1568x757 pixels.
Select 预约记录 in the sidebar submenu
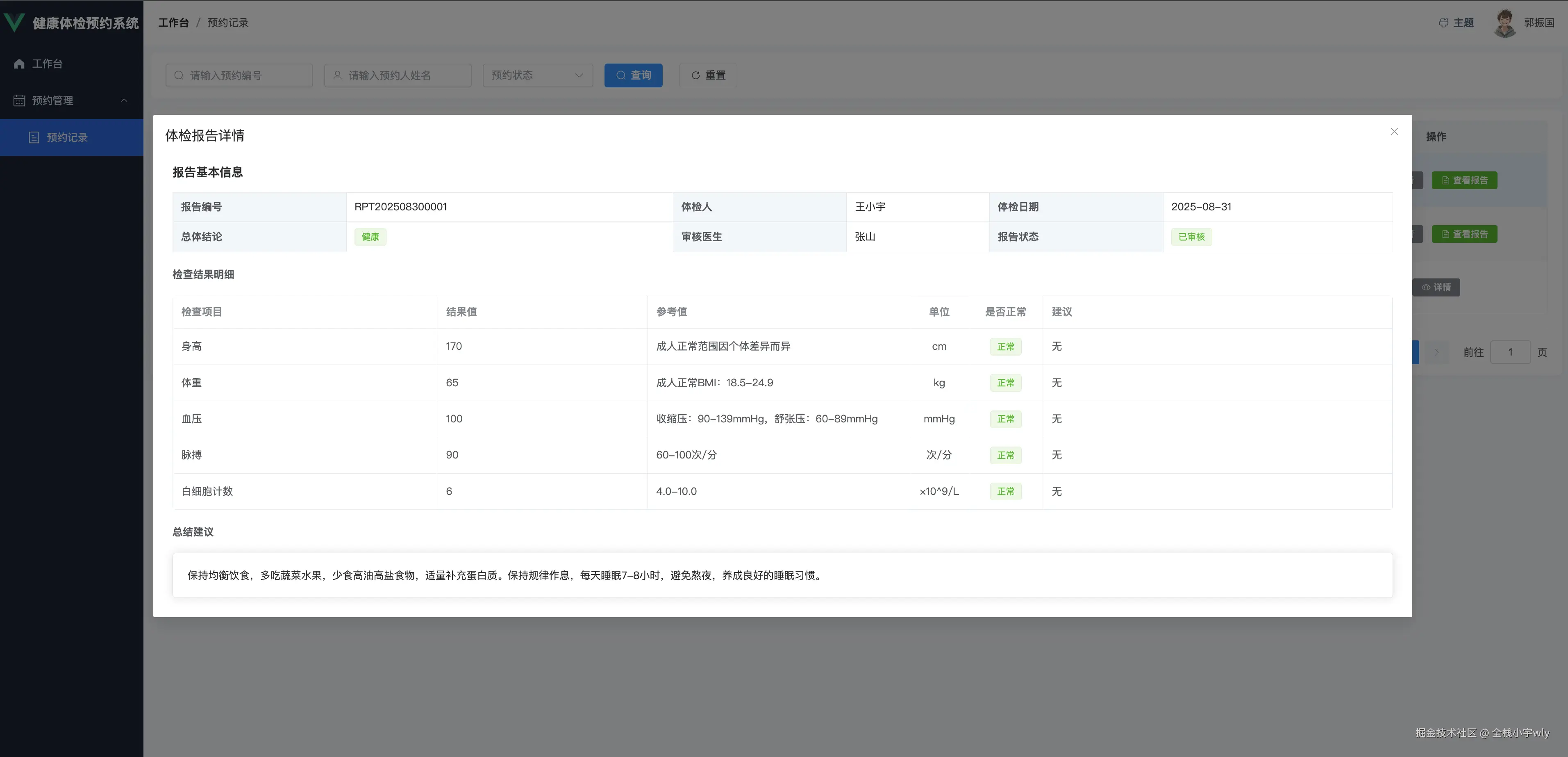(67, 138)
